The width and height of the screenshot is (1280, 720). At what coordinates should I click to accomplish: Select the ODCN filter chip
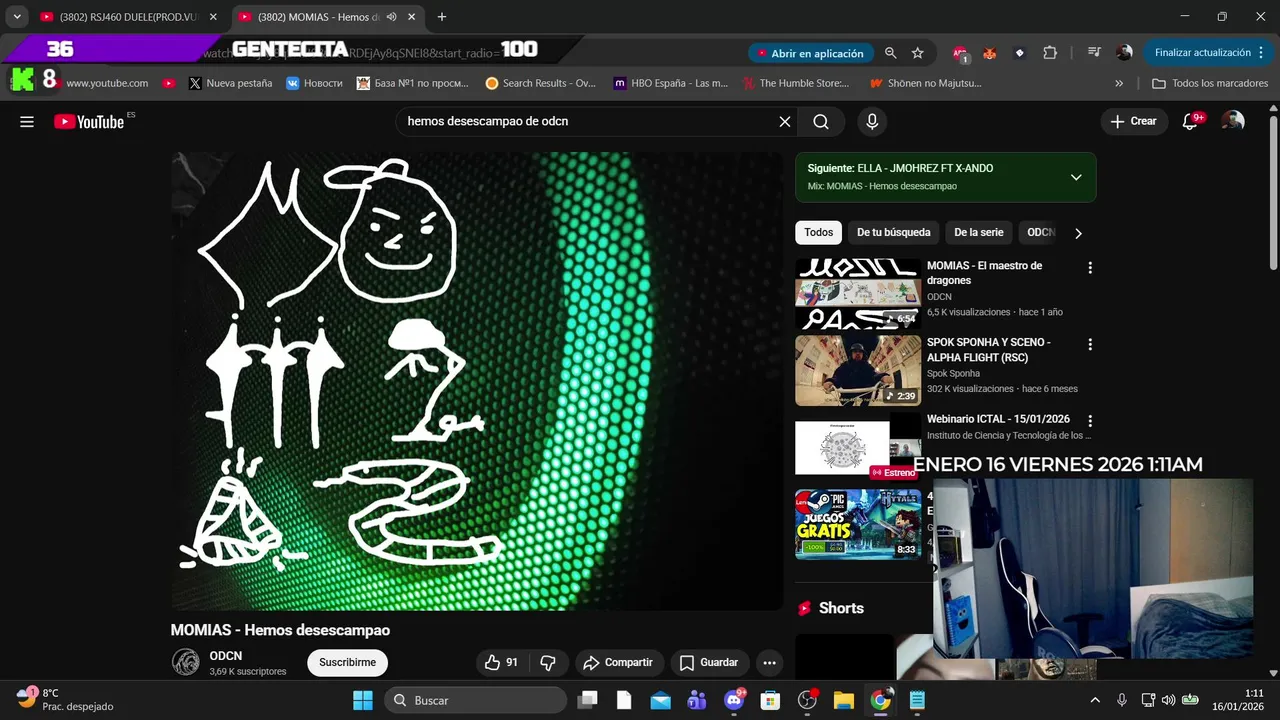point(1041,233)
